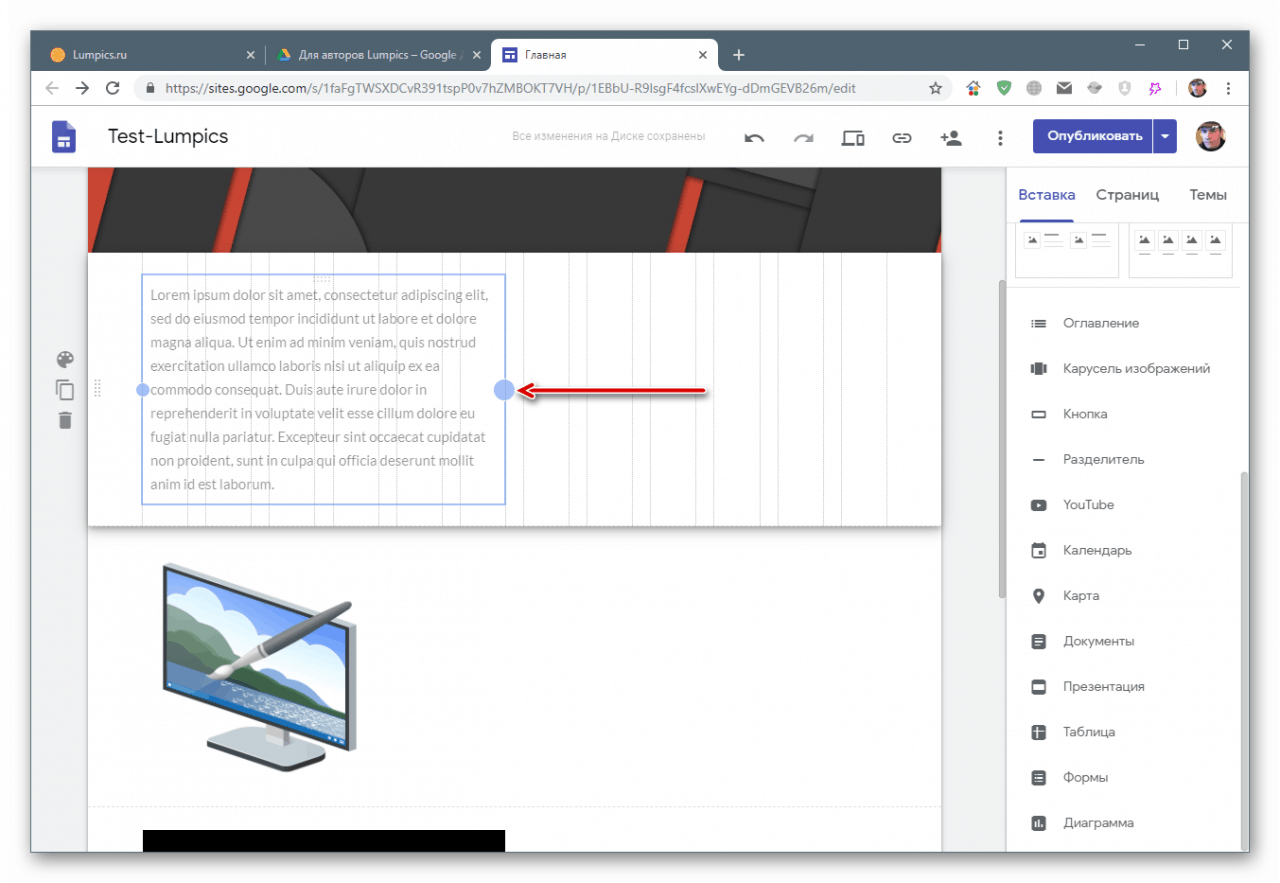Click the Карусель изображений icon

[x=1039, y=369]
